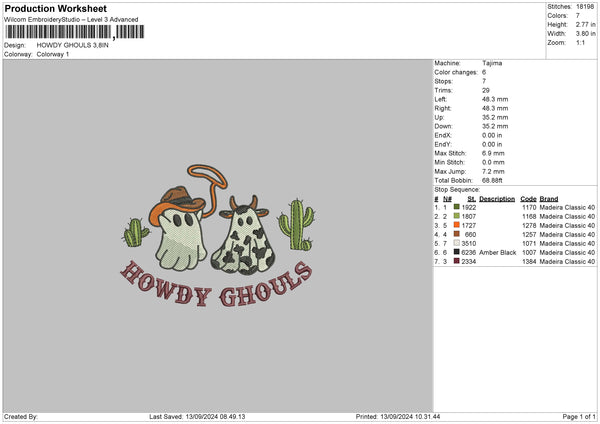Click the maroon 2334 thread swatch
Screen dimensions: 600x424
coord(457,261)
